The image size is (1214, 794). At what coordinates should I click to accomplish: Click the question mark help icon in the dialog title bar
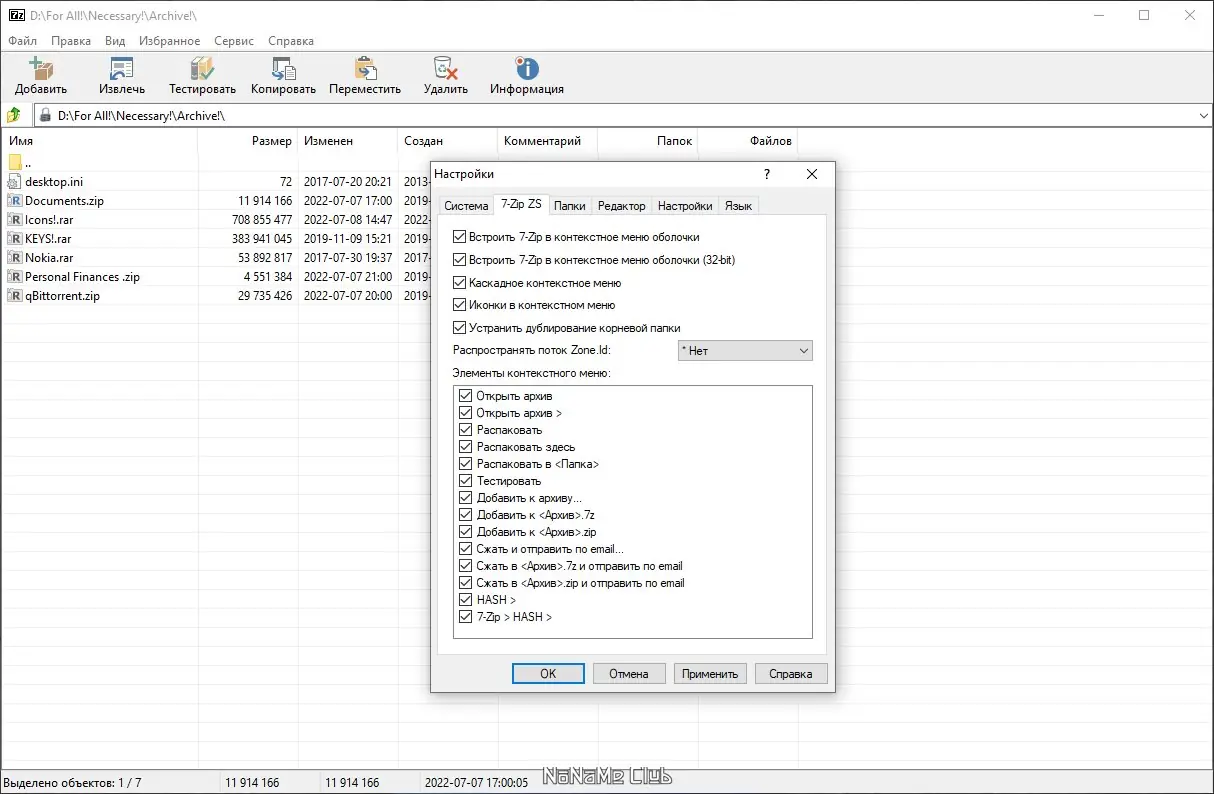coord(767,174)
